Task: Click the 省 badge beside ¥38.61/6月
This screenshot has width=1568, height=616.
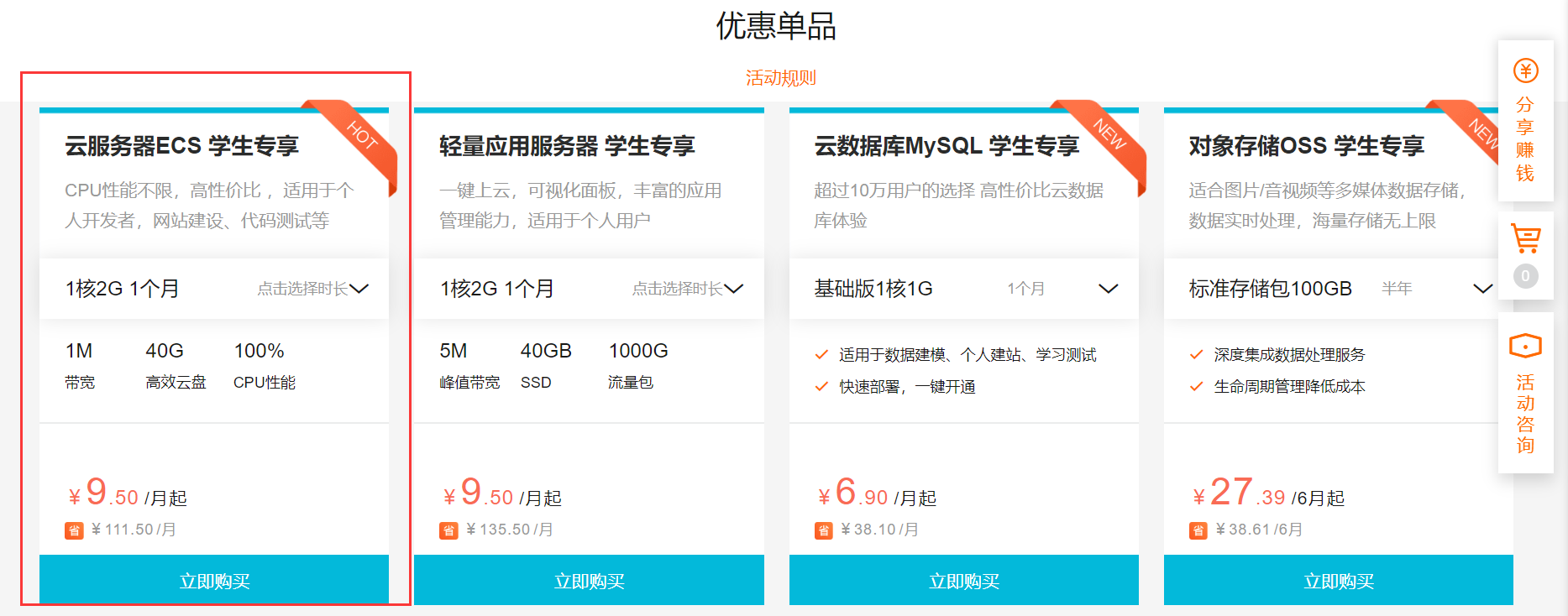Action: pos(1198,530)
